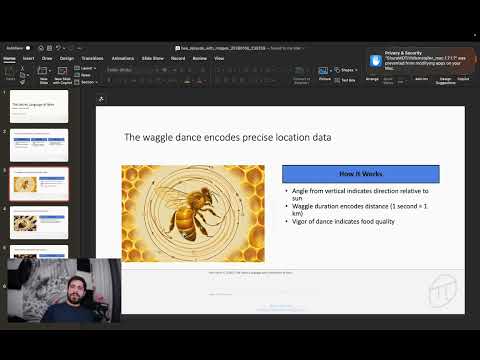The image size is (480, 360).
Task: Switch to the Draw tab
Action: click(x=47, y=58)
